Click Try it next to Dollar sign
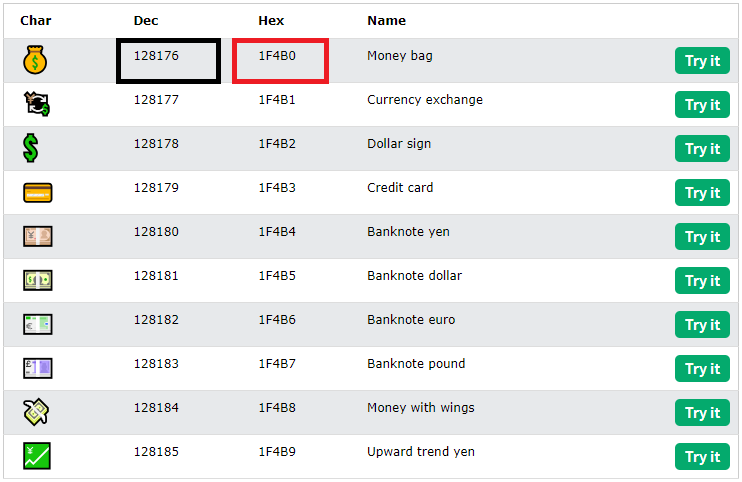Screen dimensions: 742x482 click(x=702, y=149)
